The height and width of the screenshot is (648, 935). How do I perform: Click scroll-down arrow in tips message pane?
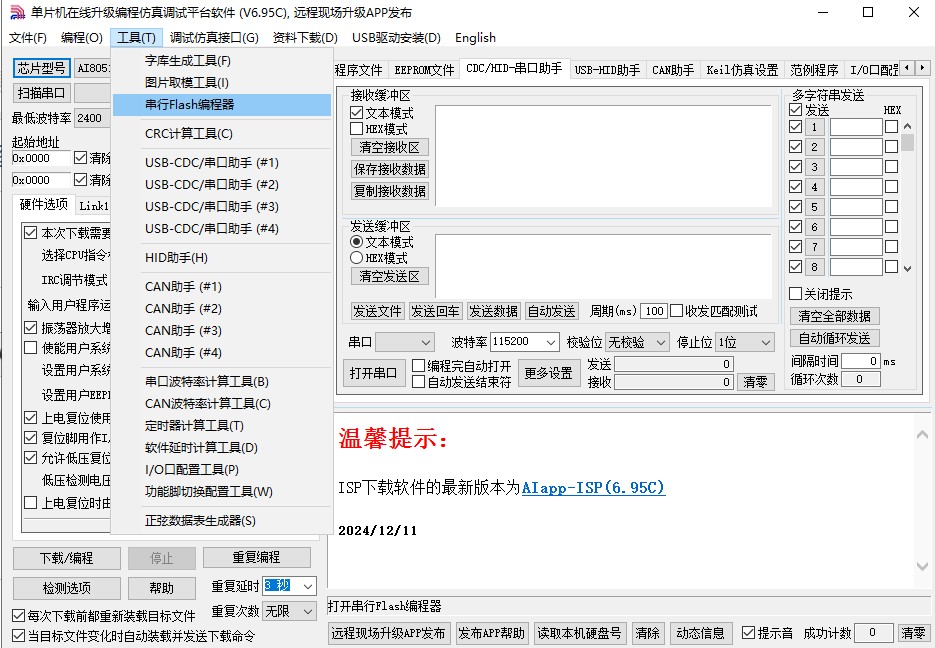922,566
